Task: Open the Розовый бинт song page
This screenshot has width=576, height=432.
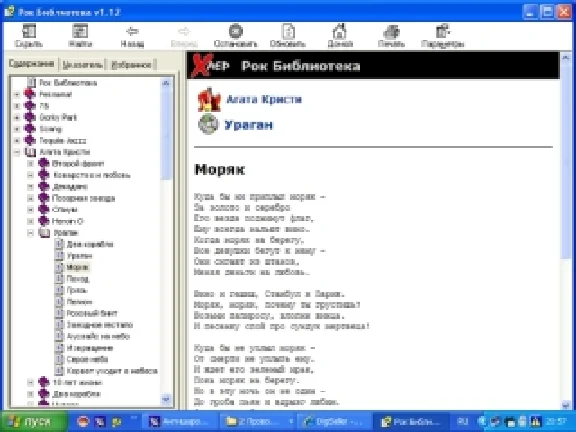Action: pyautogui.click(x=91, y=313)
